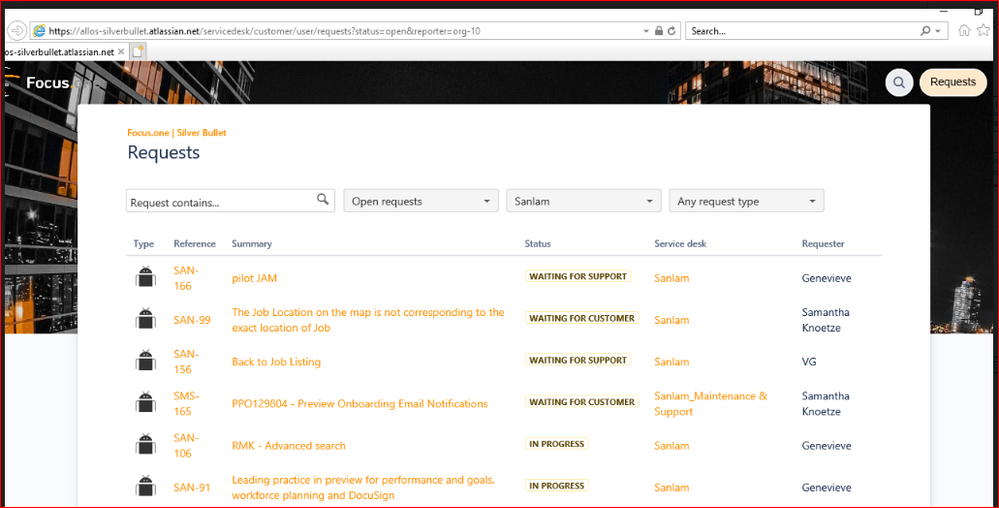Open reference link SAN-91

pos(192,488)
